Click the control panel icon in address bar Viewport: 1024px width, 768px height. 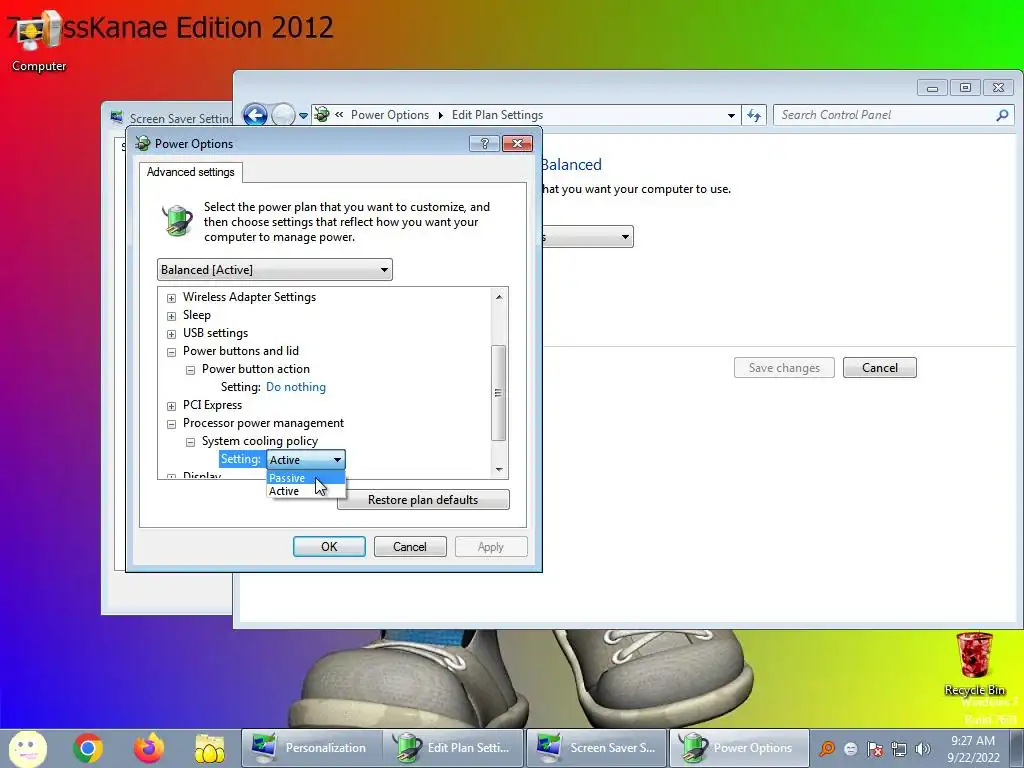coord(322,115)
